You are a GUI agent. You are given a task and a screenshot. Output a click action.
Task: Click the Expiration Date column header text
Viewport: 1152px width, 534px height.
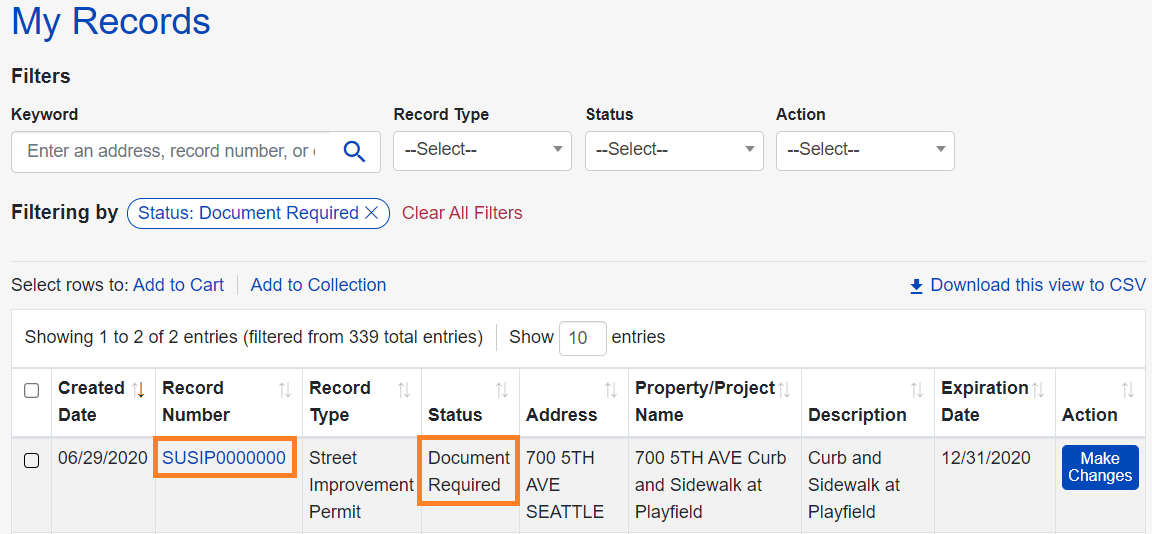click(x=984, y=401)
